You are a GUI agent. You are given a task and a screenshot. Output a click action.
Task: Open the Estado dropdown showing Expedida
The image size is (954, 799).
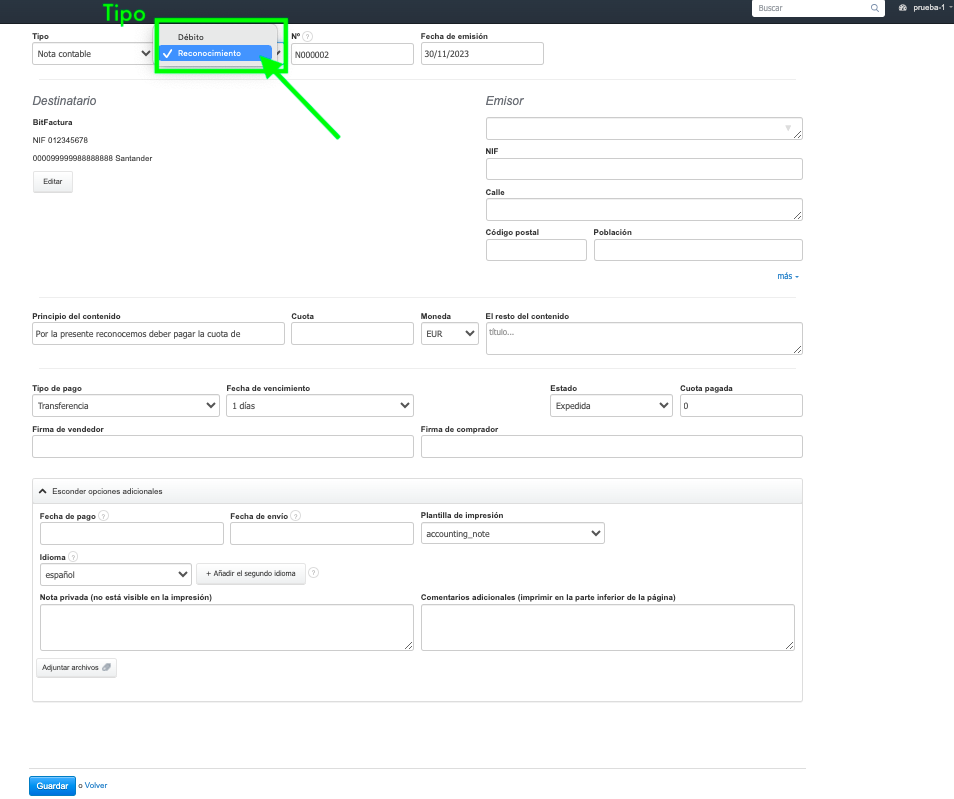click(x=610, y=406)
